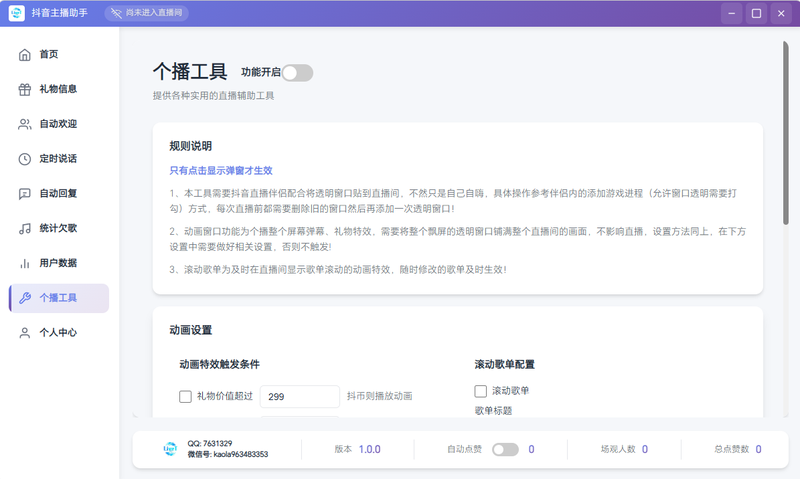Click the home icon beside 首页
Image resolution: width=800 pixels, height=479 pixels.
(25, 55)
